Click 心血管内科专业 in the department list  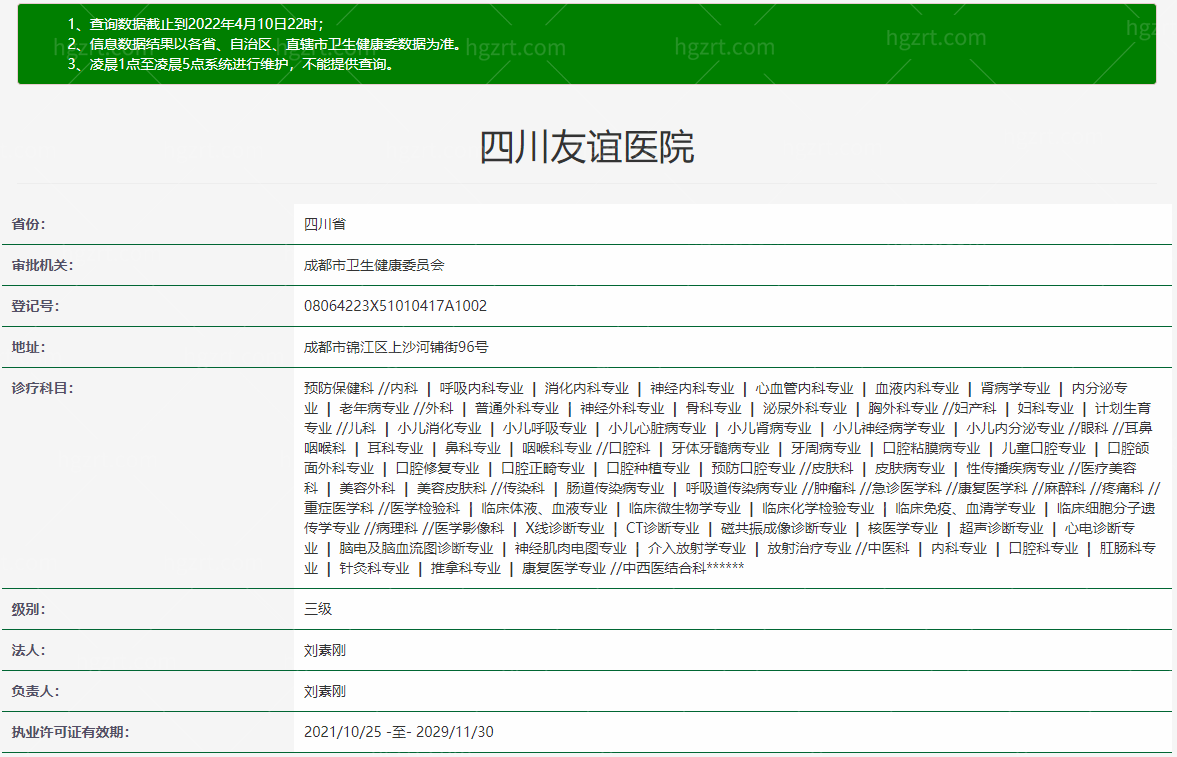click(x=804, y=388)
